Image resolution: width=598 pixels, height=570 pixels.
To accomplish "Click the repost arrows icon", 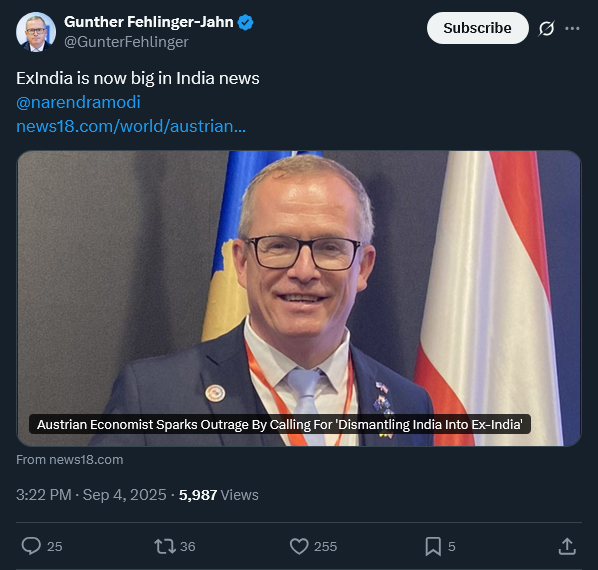I will (165, 546).
